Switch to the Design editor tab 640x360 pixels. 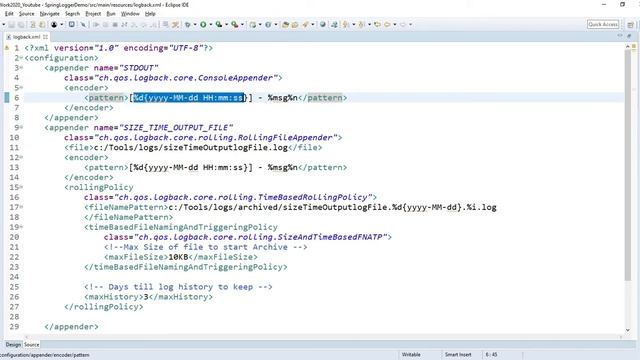pyautogui.click(x=13, y=345)
